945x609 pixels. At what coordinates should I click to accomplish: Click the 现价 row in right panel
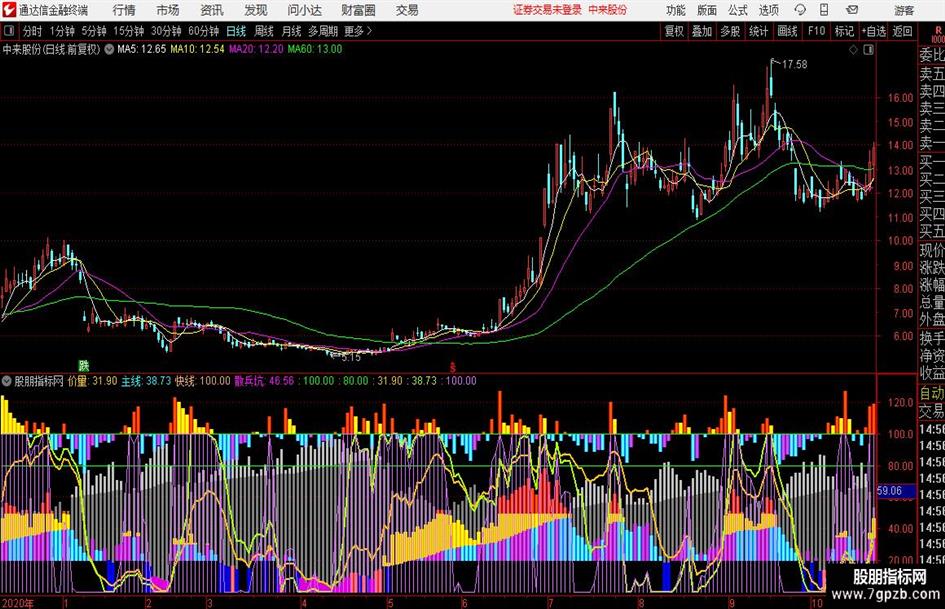932,250
